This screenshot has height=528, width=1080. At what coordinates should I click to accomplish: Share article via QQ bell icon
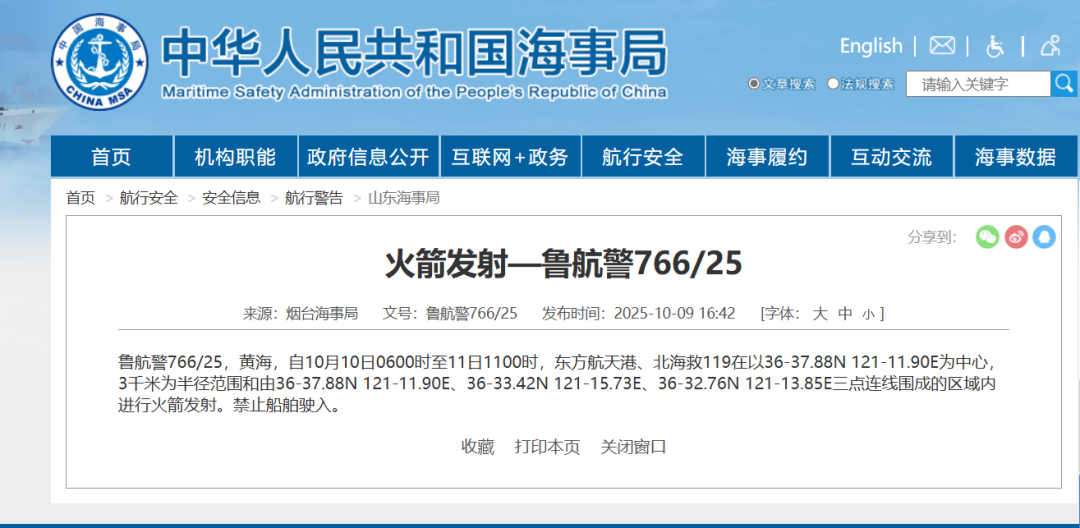click(x=1044, y=237)
